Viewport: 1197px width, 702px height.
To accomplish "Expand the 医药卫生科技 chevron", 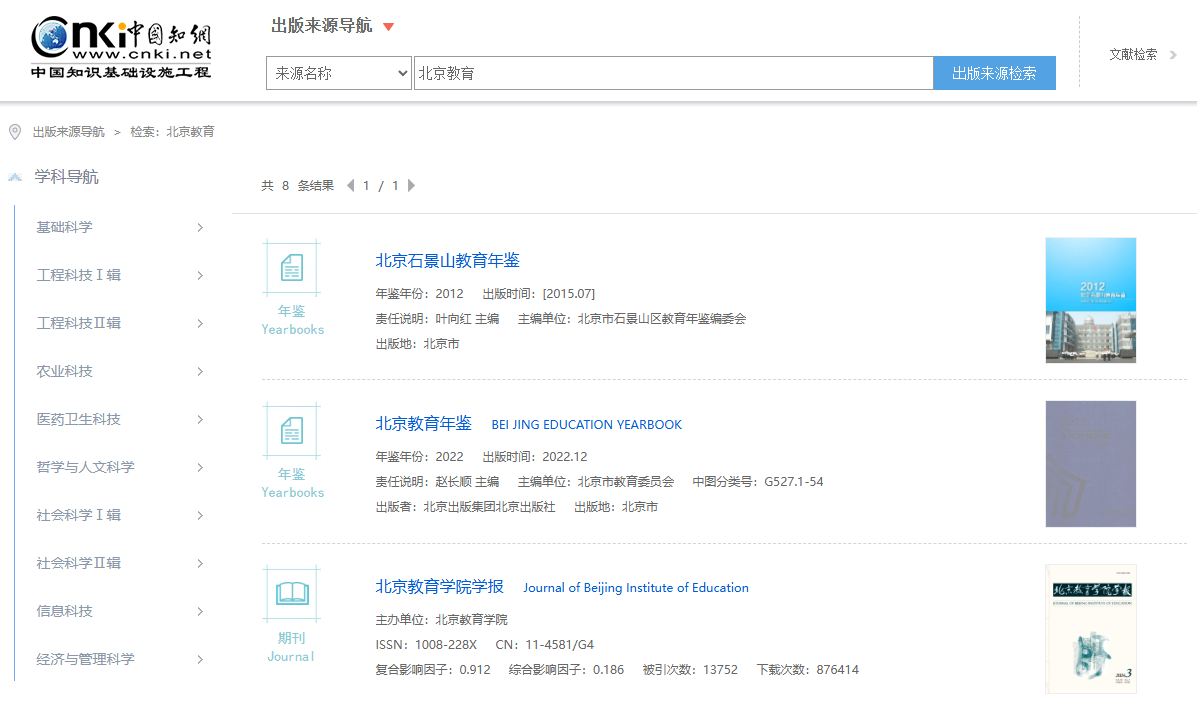I will point(200,420).
